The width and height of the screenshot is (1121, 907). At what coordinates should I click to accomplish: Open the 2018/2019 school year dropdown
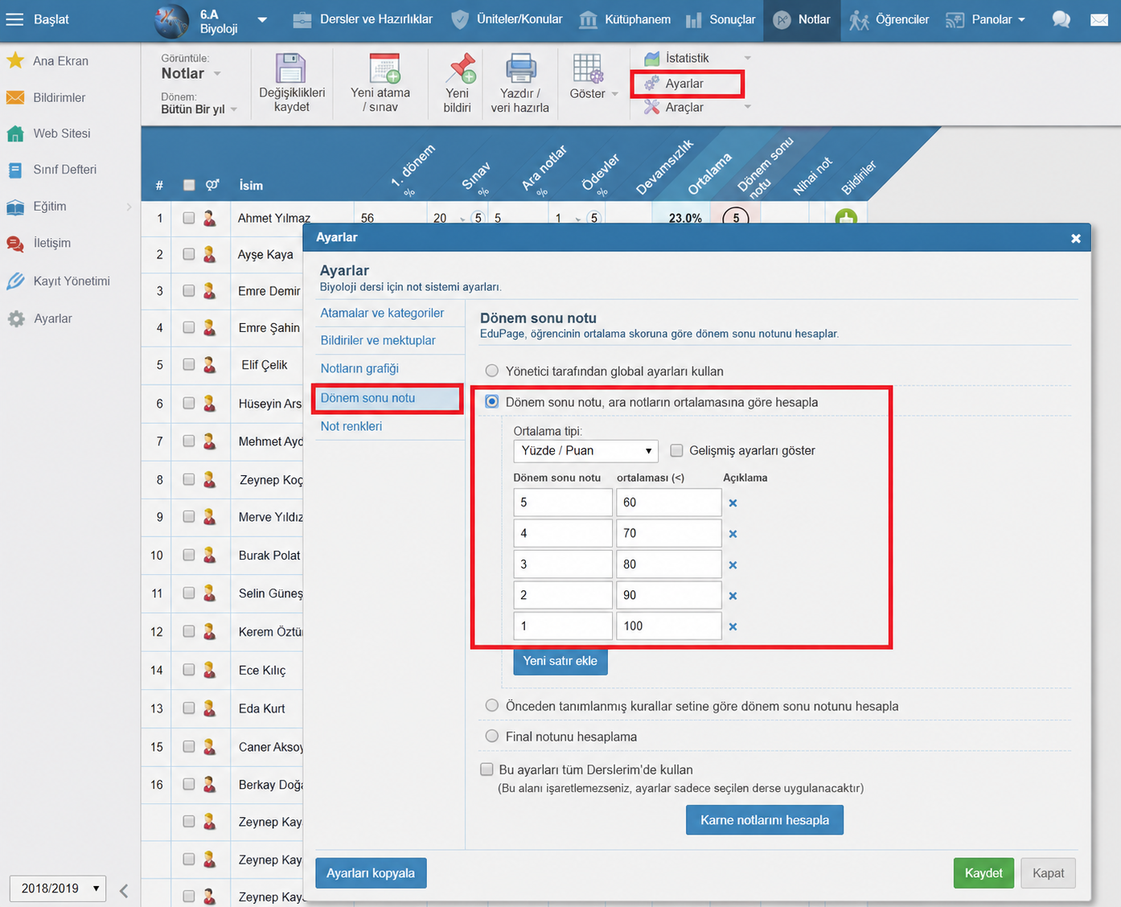tap(58, 888)
